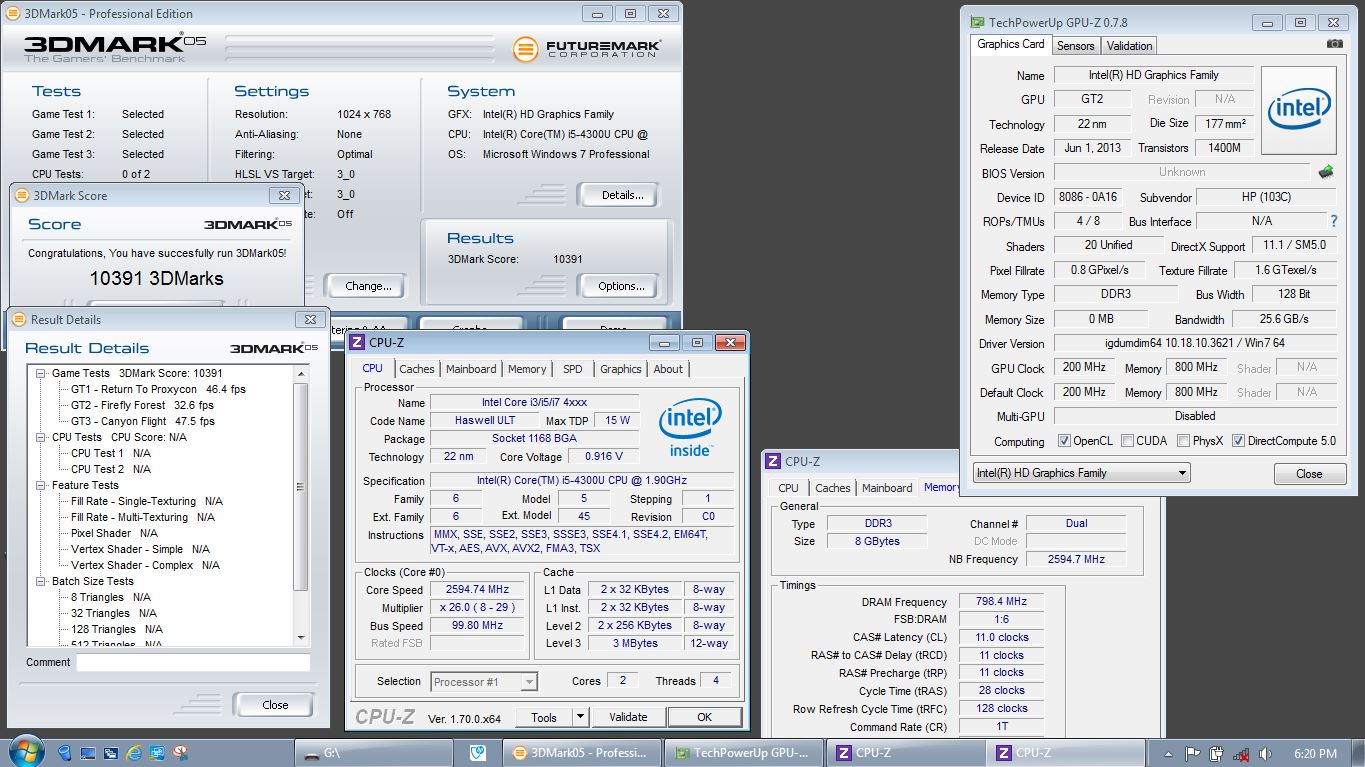This screenshot has height=767, width=1365.
Task: Switch to the Sensors tab in GPU-Z
Action: click(x=1076, y=46)
